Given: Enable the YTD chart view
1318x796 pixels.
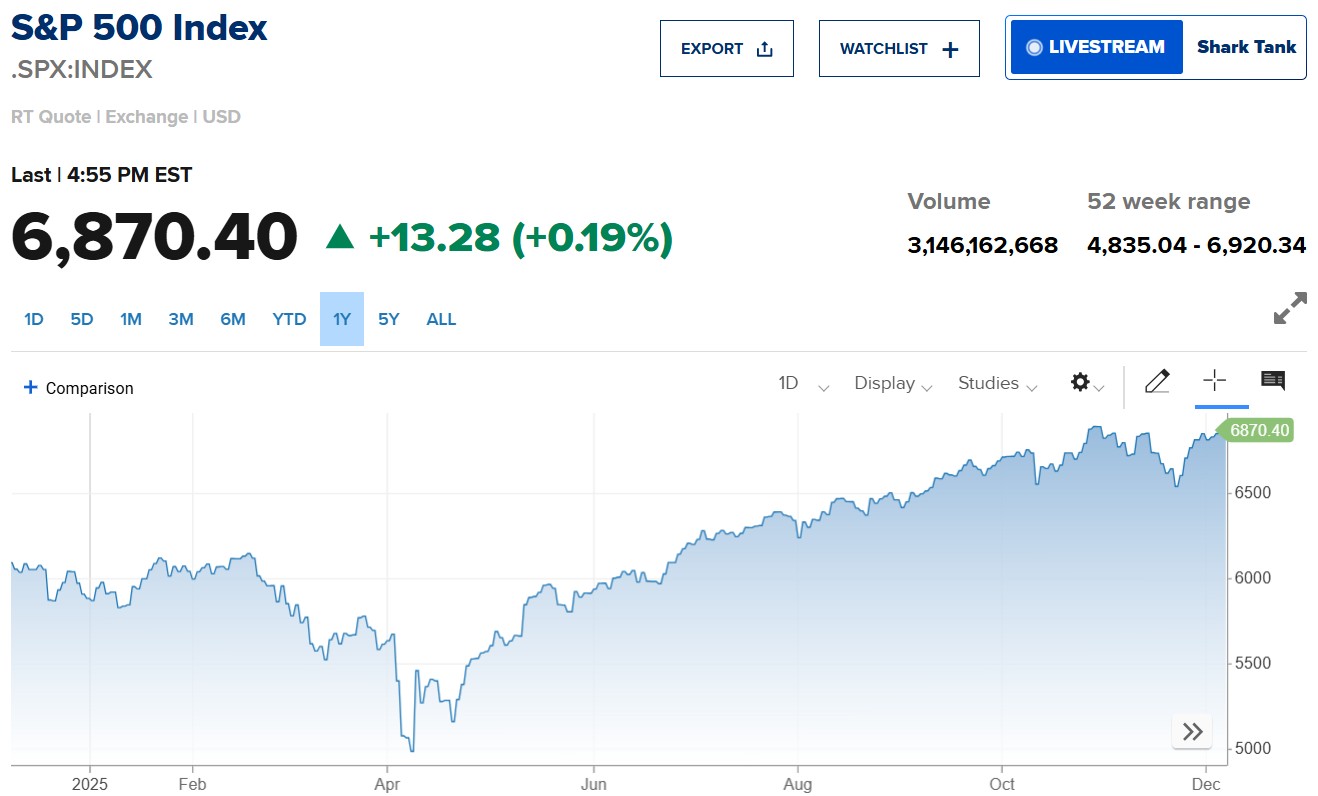Looking at the screenshot, I should tap(288, 319).
